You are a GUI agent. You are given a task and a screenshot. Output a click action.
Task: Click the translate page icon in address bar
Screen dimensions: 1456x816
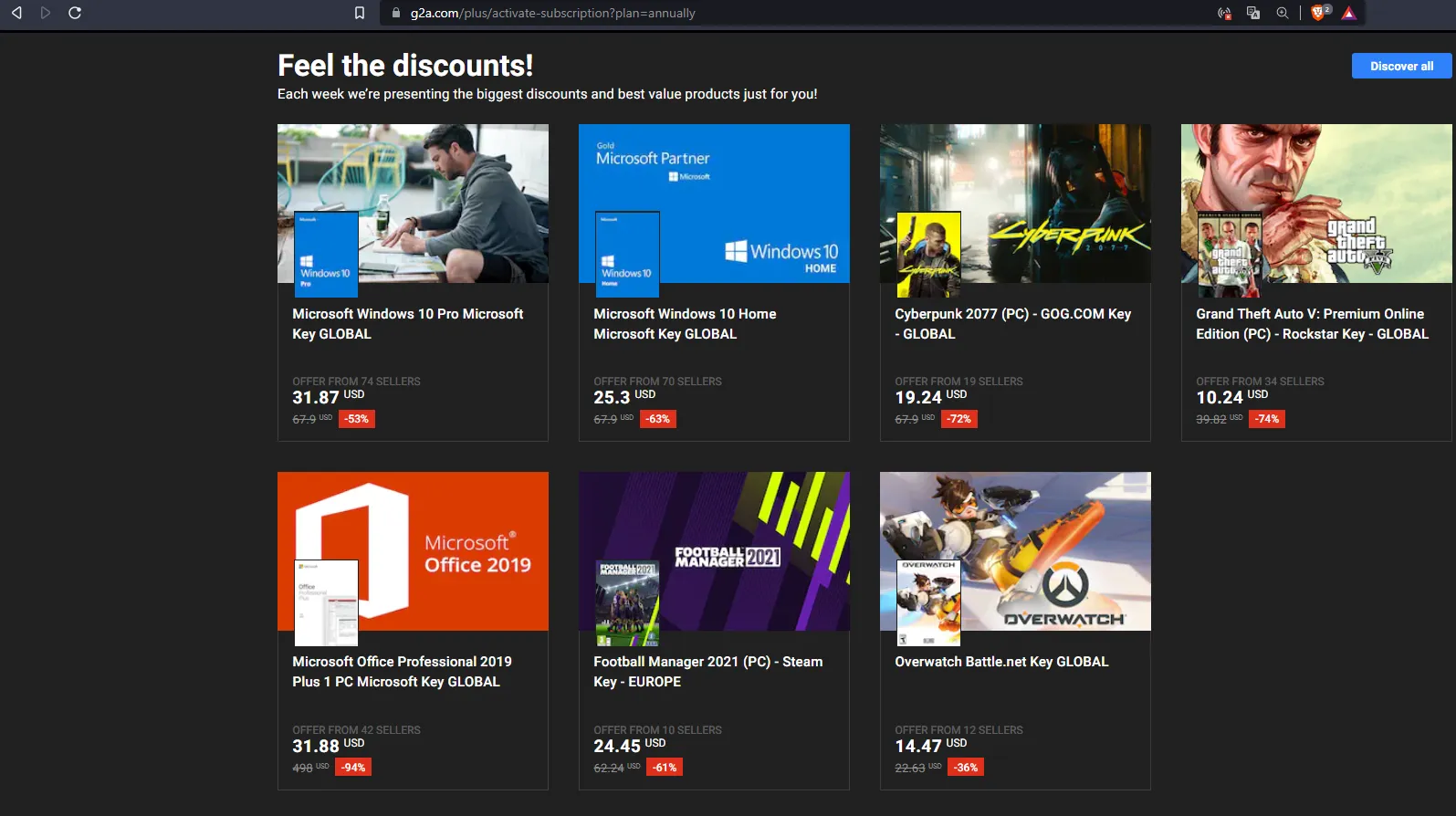[1253, 13]
